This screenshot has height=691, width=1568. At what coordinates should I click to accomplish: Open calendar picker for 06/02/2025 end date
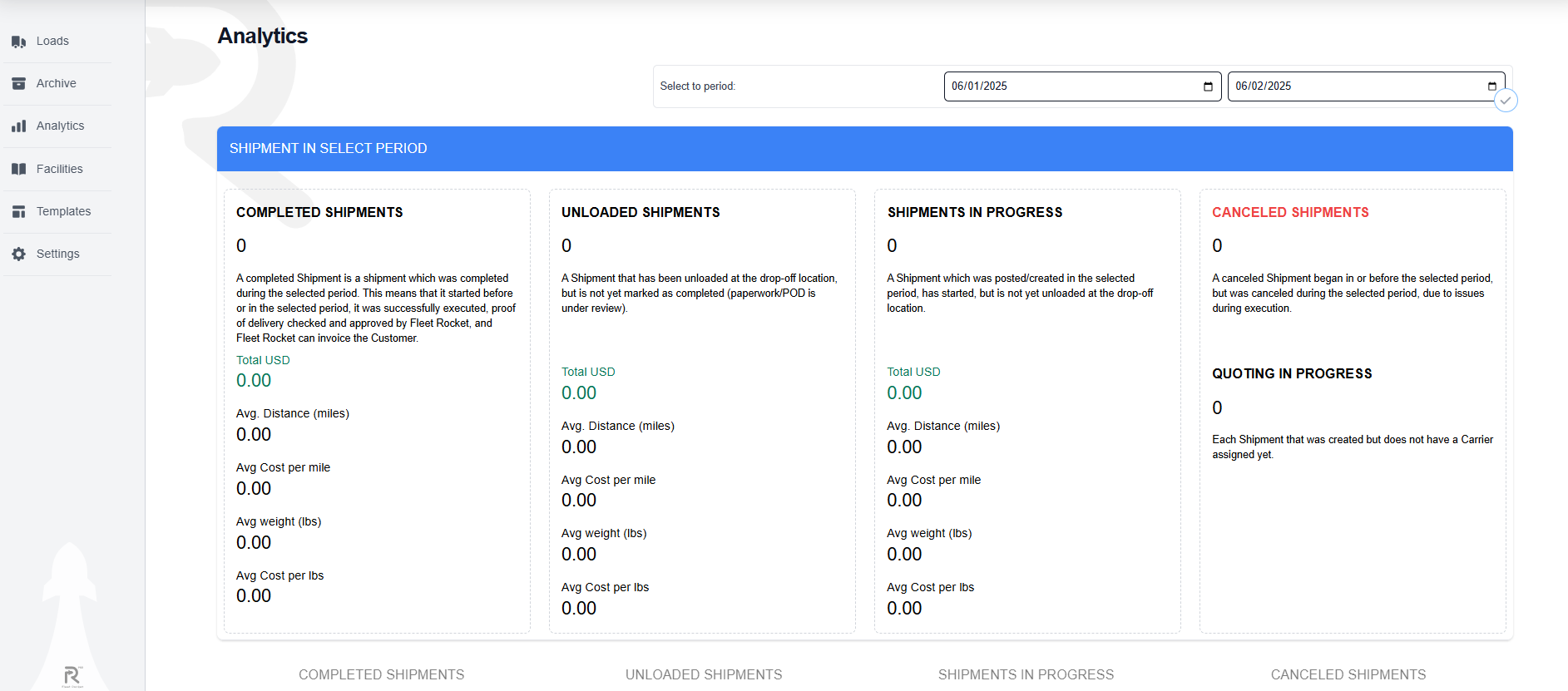click(x=1491, y=86)
